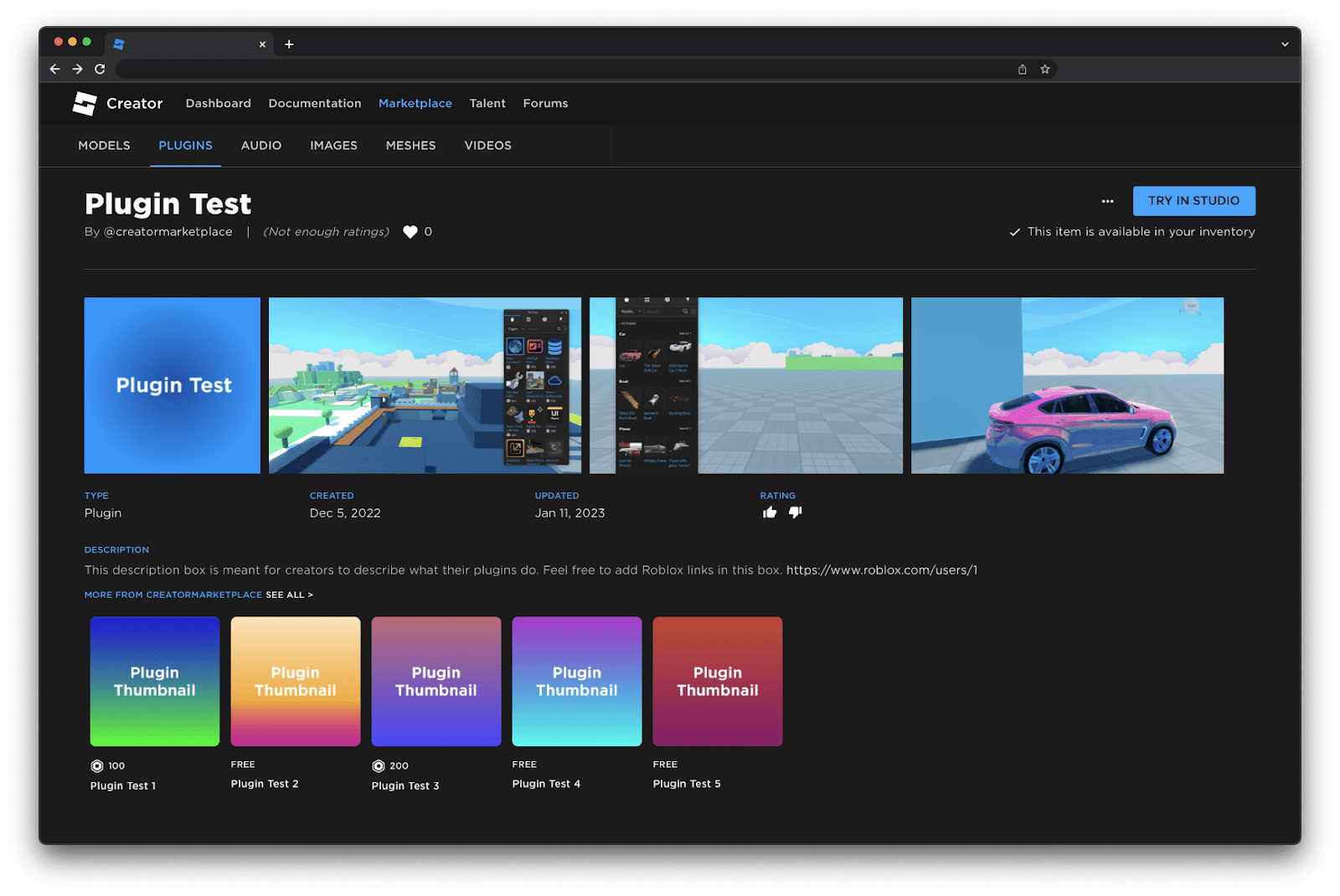Click the Creator wordmark text
The width and height of the screenshot is (1340, 896).
(134, 104)
